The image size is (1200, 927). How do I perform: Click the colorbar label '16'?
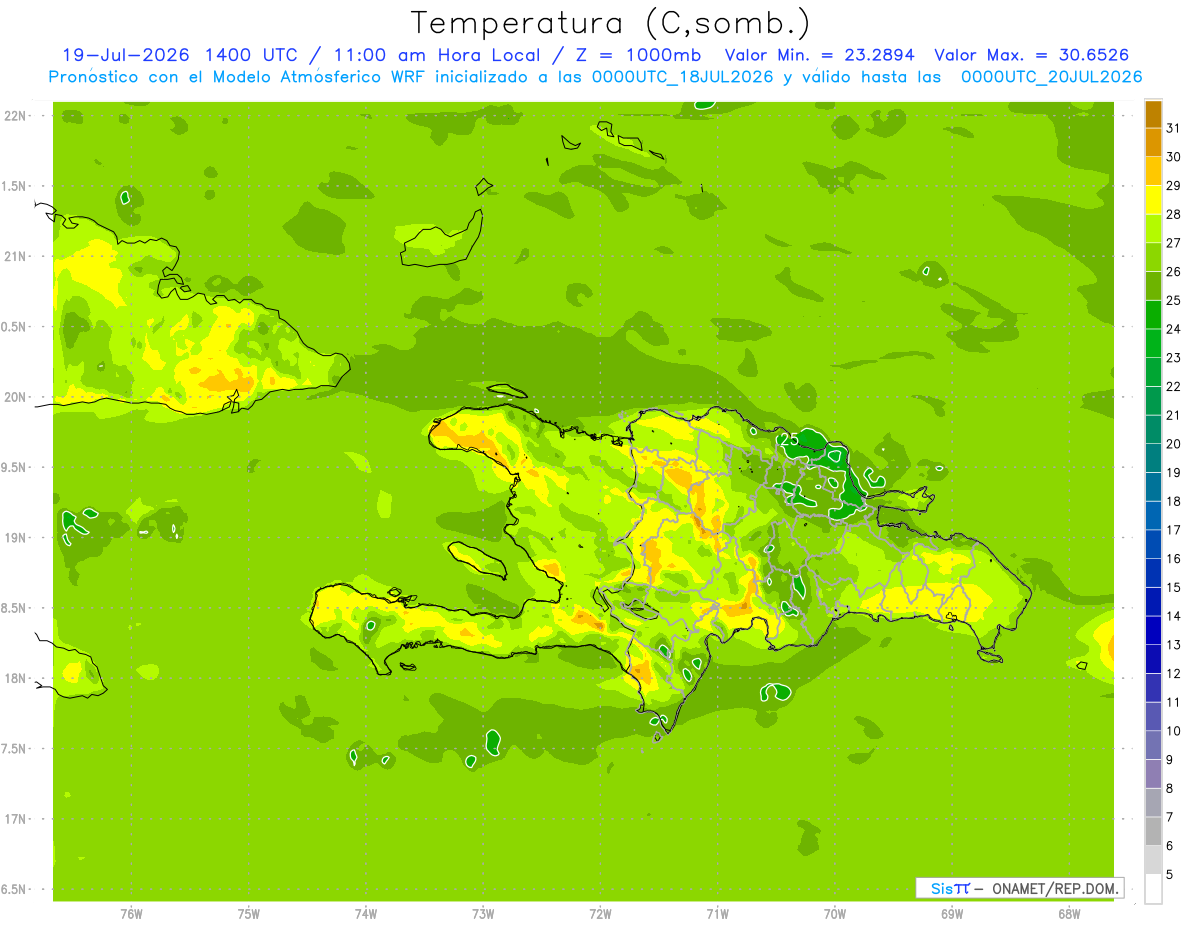tap(1173, 559)
